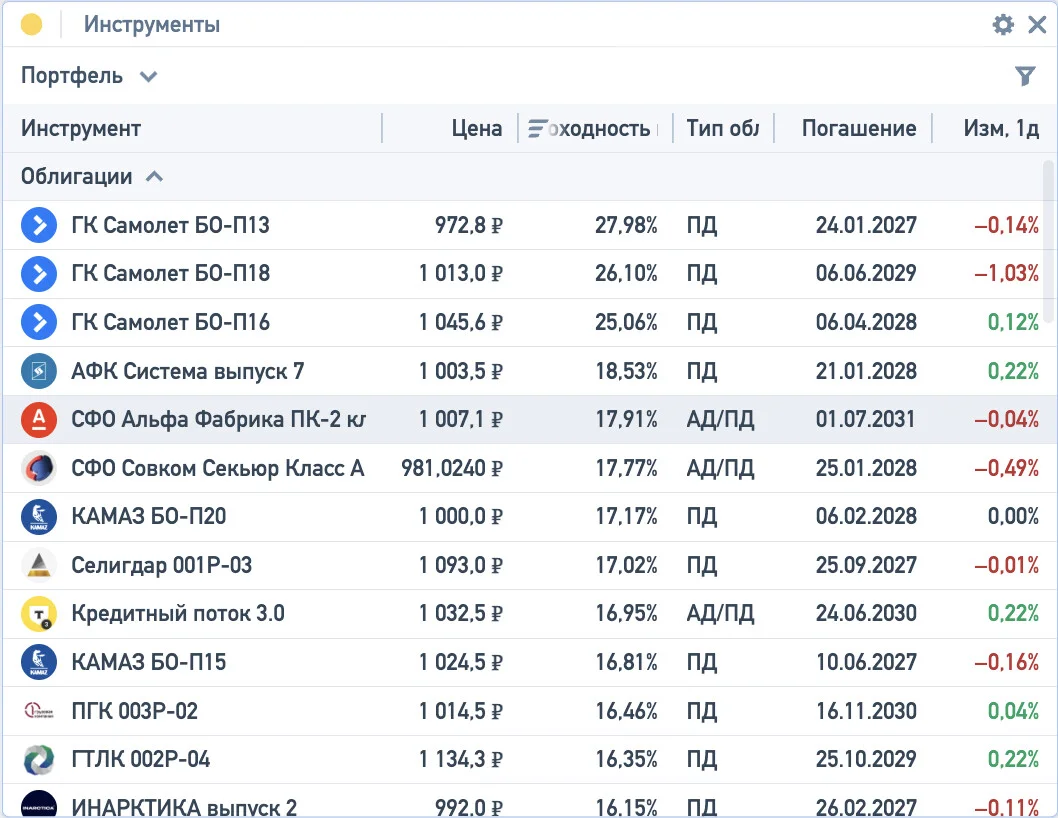Select ГК Самолет БО-П18 instrument name
This screenshot has width=1058, height=818.
coord(171,273)
